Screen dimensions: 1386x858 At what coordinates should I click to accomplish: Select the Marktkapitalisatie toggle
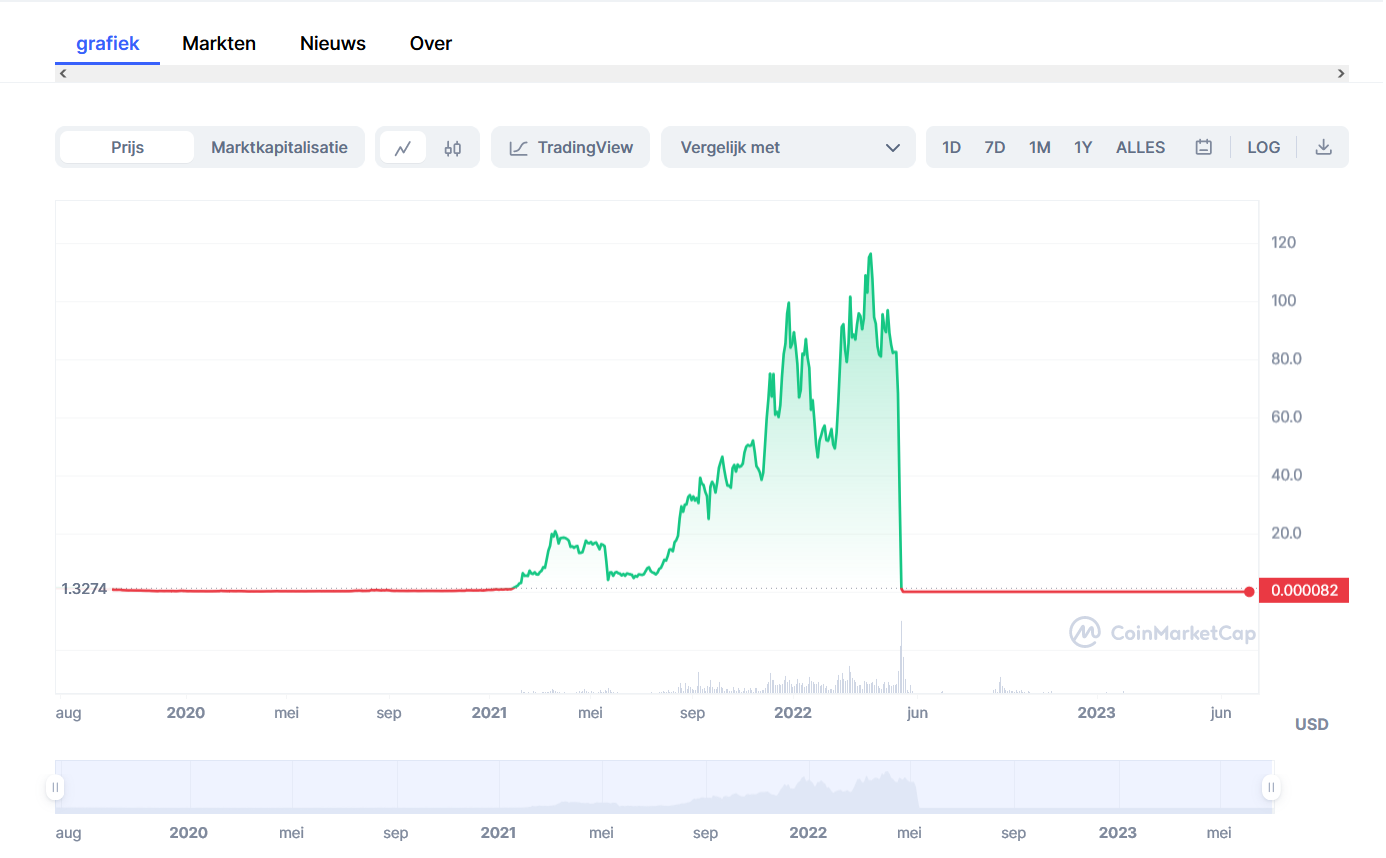[279, 147]
